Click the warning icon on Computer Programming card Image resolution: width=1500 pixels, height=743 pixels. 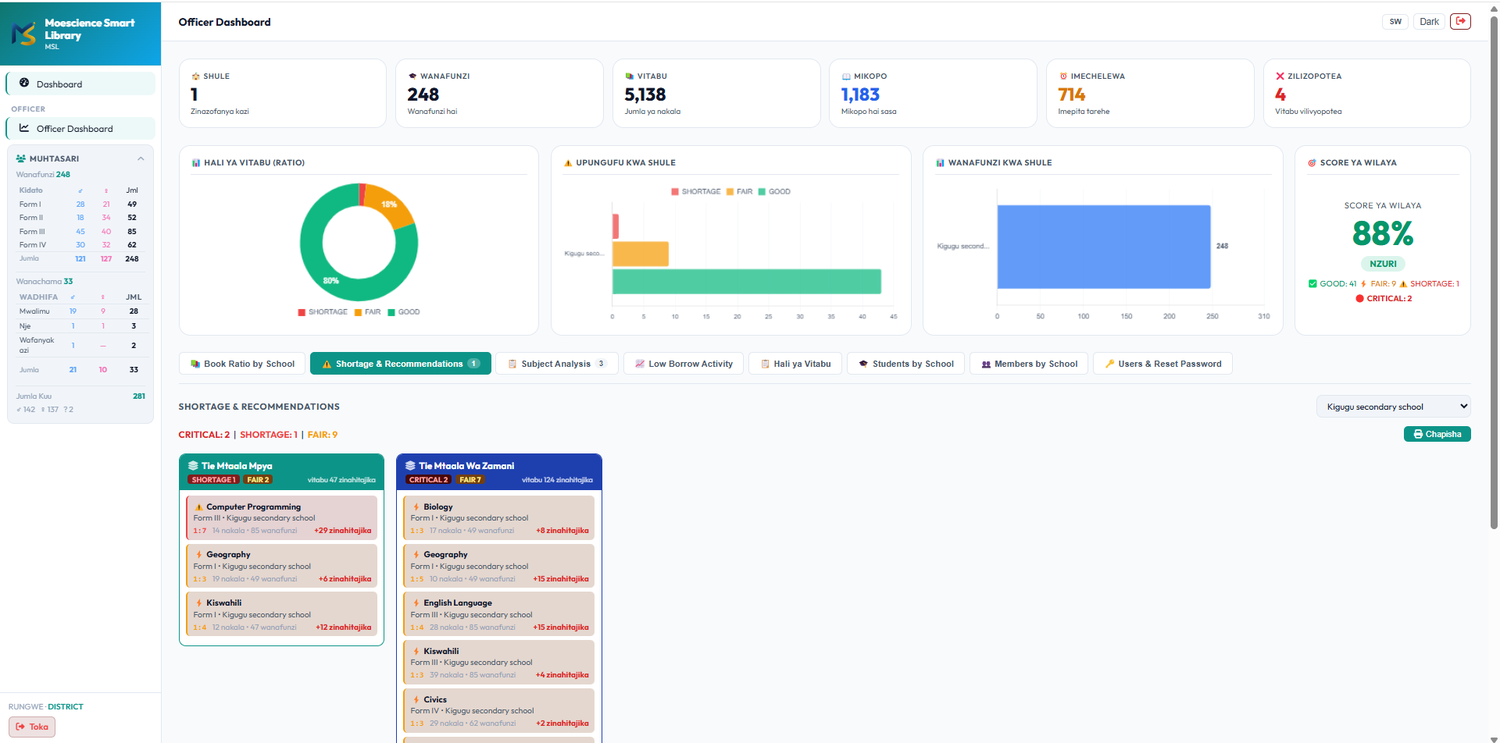click(x=198, y=507)
